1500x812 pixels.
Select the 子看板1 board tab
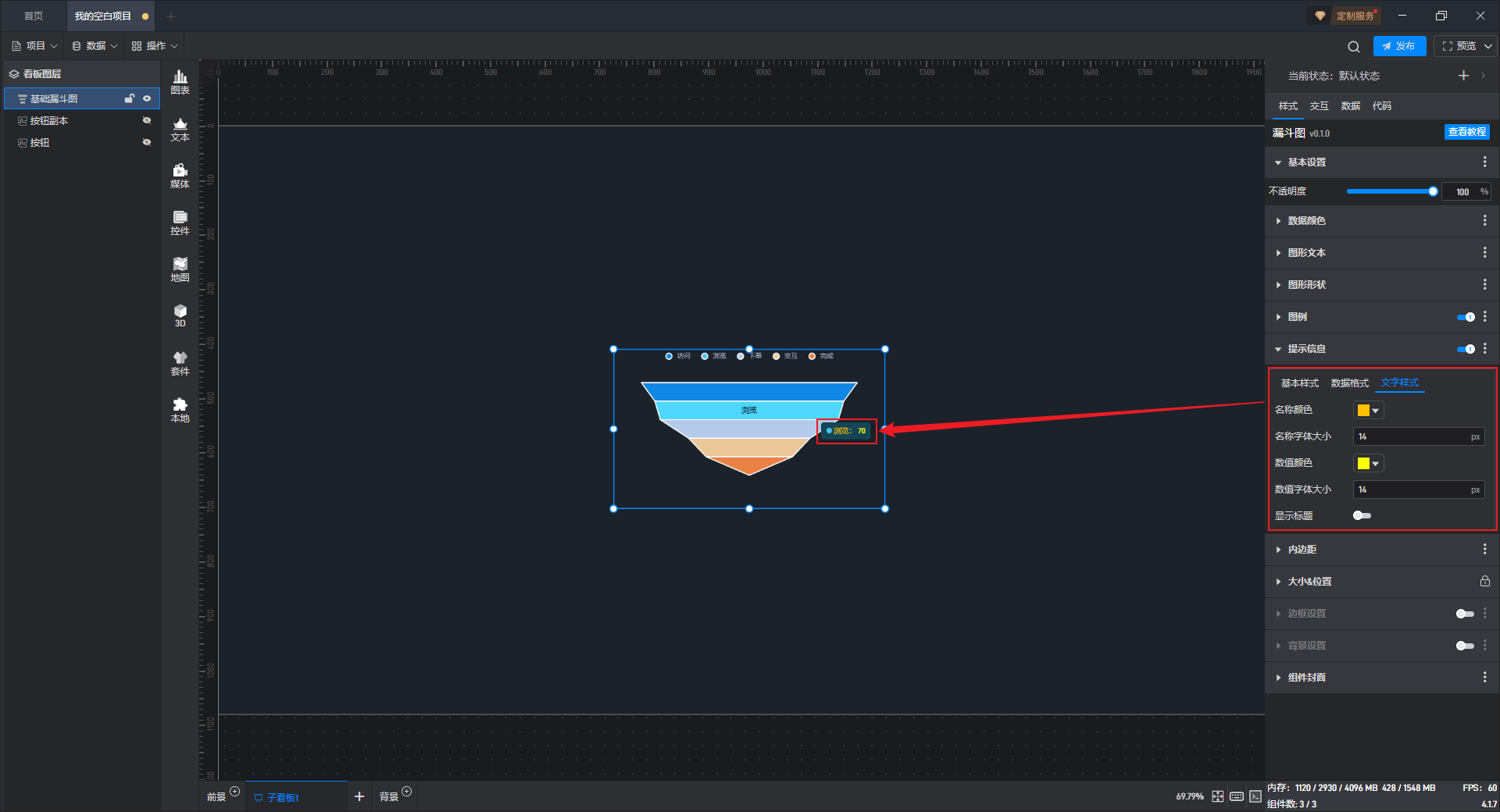pos(295,796)
